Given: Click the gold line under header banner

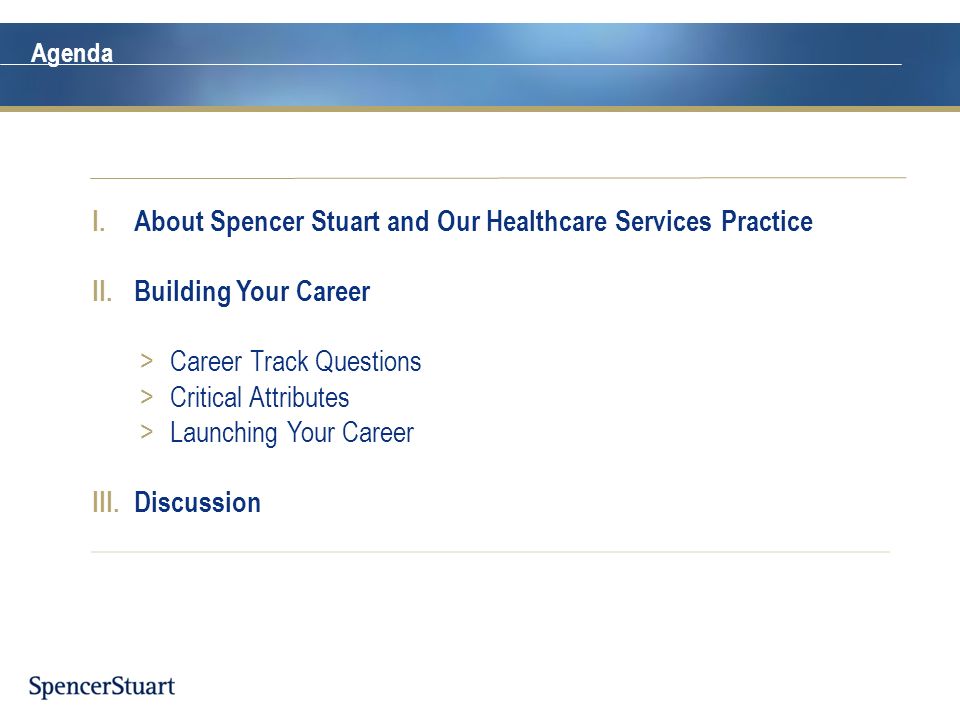Looking at the screenshot, I should tap(480, 109).
